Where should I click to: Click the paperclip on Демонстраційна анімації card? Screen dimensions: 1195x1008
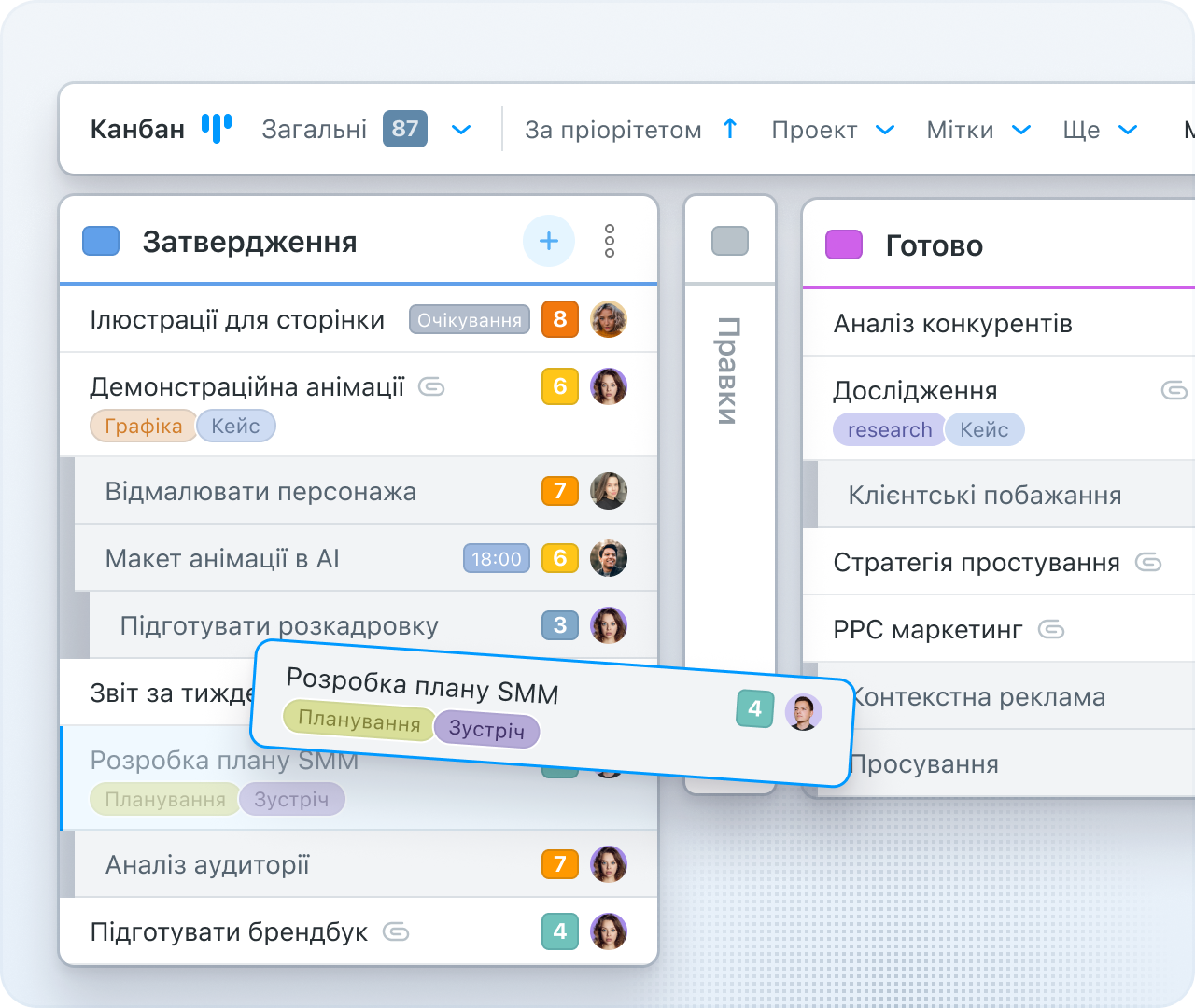[430, 386]
